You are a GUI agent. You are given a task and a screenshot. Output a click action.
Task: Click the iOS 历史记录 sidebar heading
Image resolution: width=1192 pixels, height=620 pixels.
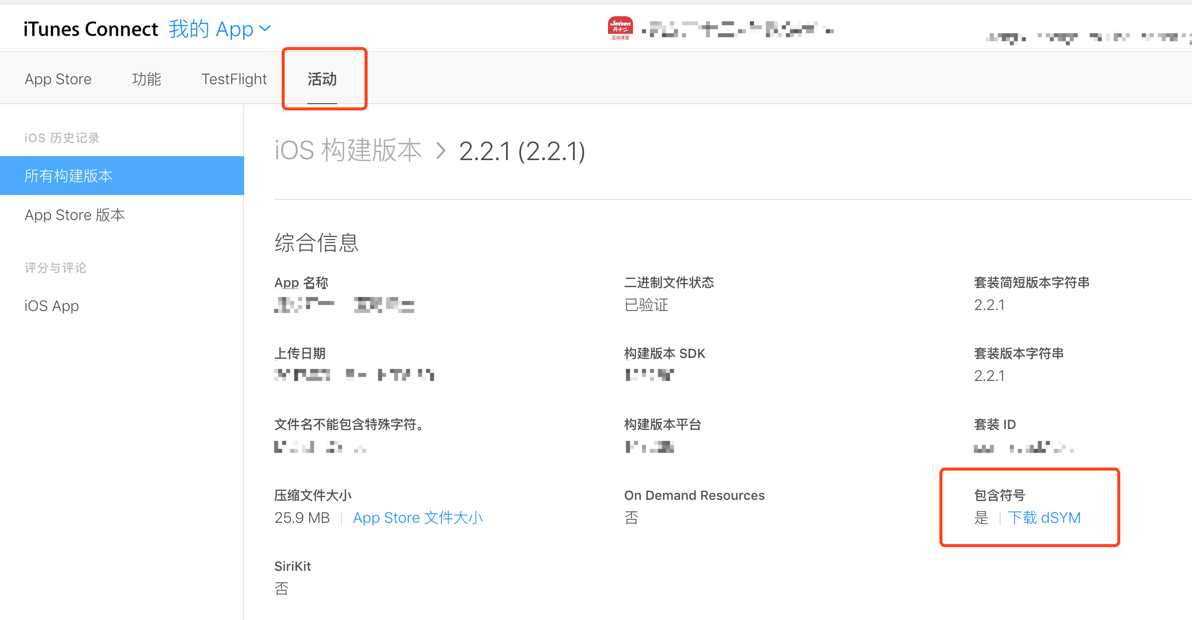62,138
